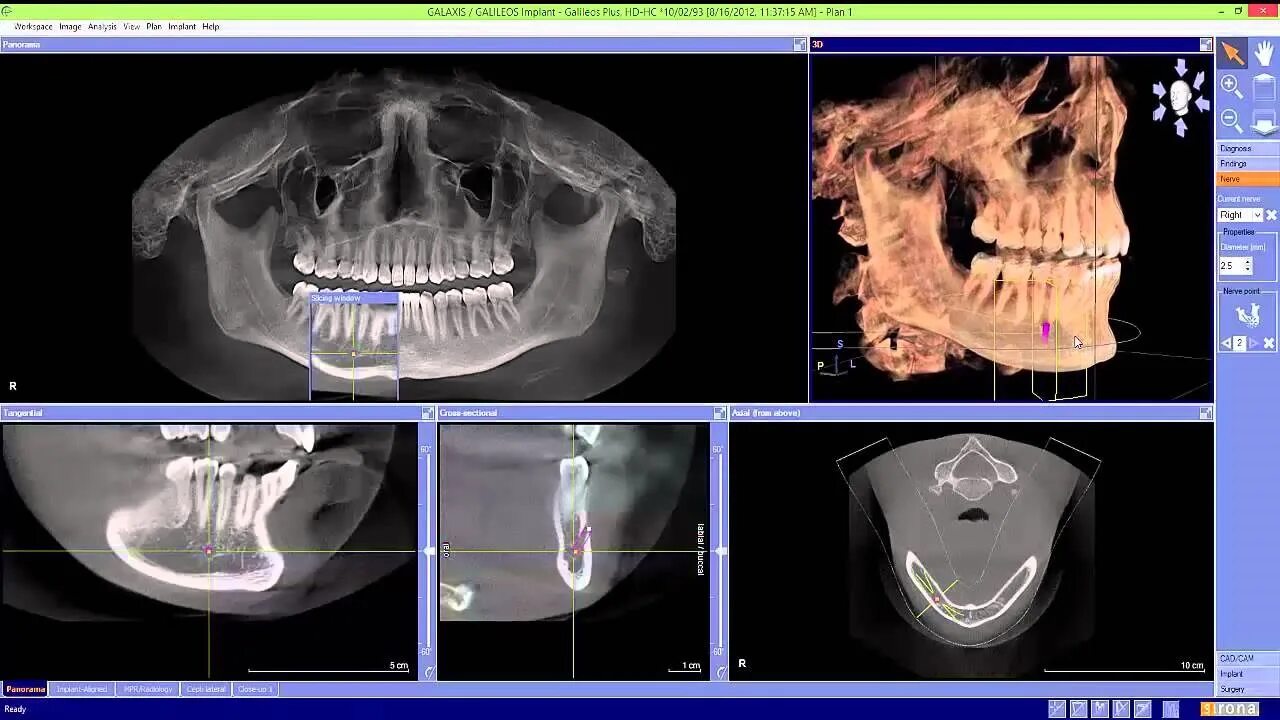Select the hand pan tool
This screenshot has height=720, width=1280.
[x=1264, y=54]
